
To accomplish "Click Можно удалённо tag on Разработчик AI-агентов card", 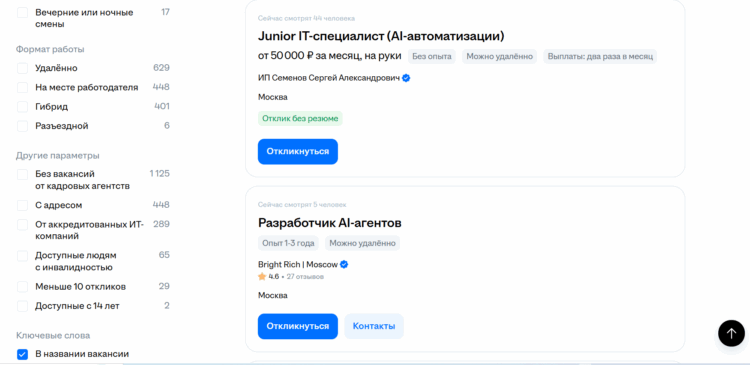I will coord(363,243).
